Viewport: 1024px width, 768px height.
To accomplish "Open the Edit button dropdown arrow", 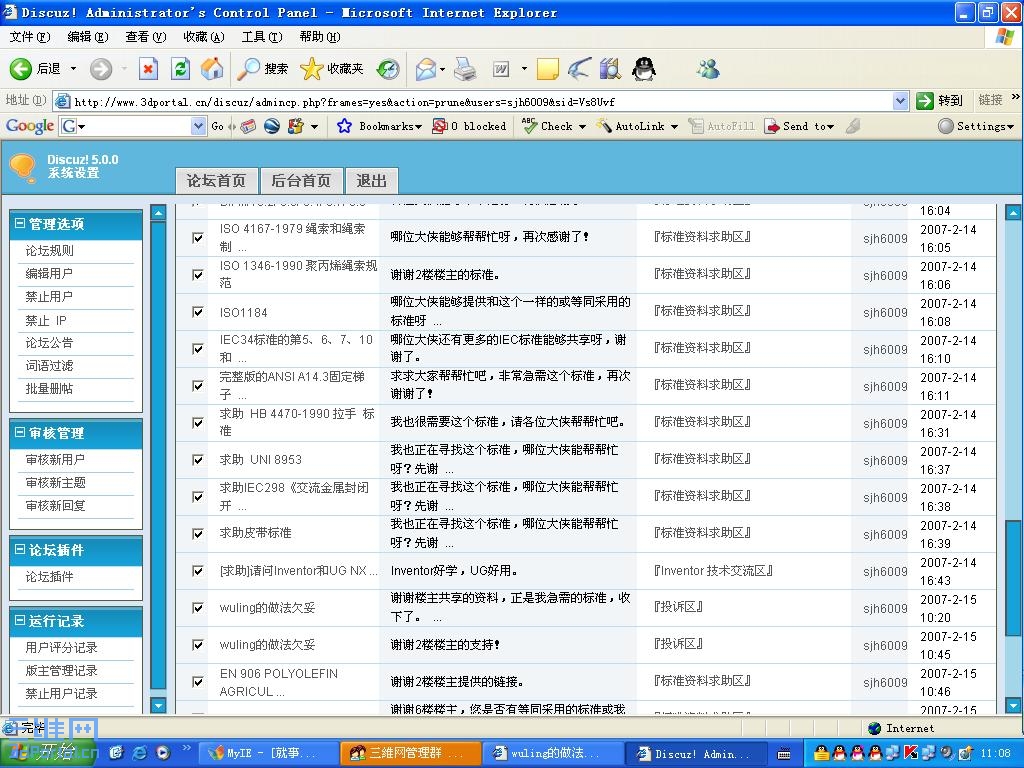I will click(x=524, y=69).
